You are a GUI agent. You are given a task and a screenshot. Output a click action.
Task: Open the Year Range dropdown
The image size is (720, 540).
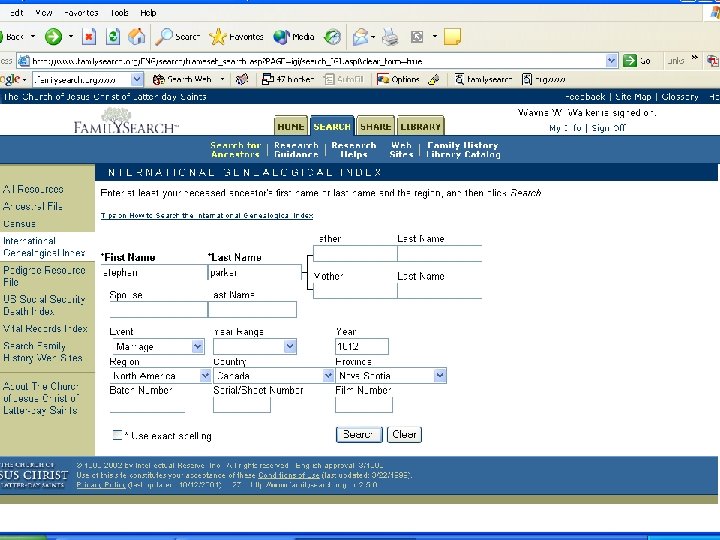pos(290,347)
